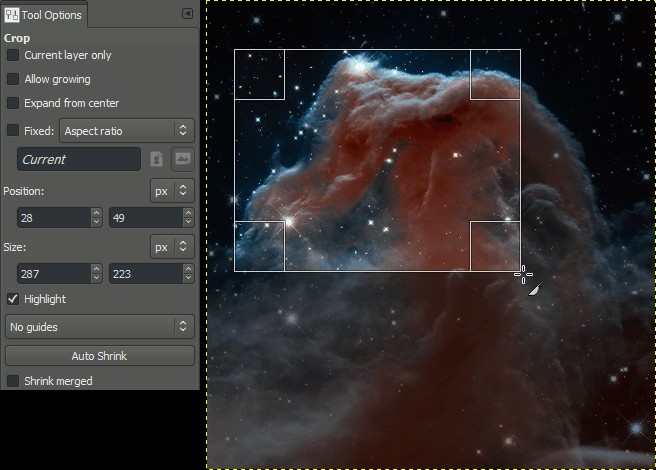The width and height of the screenshot is (656, 470).
Task: Click the Auto Shrink button
Action: tap(100, 356)
